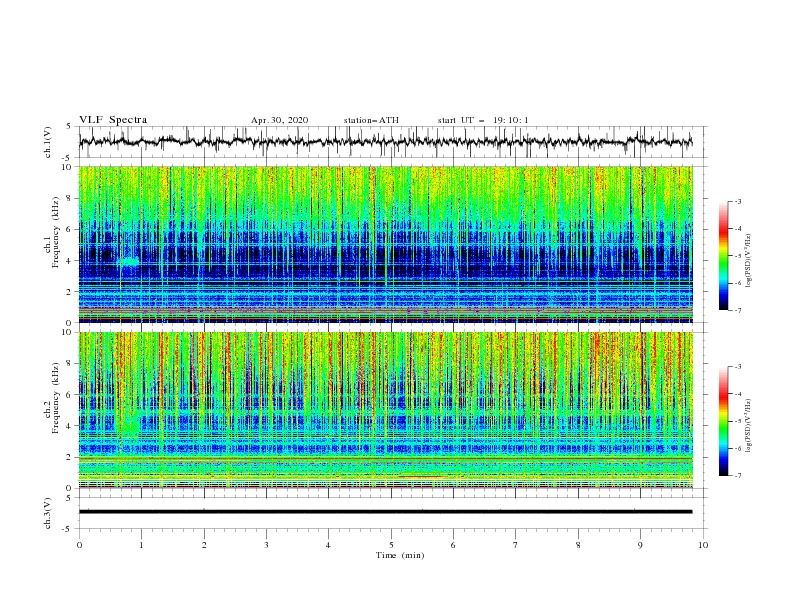The height and width of the screenshot is (612, 792).
Task: Click the time axis tick label "7"
Action: point(516,545)
